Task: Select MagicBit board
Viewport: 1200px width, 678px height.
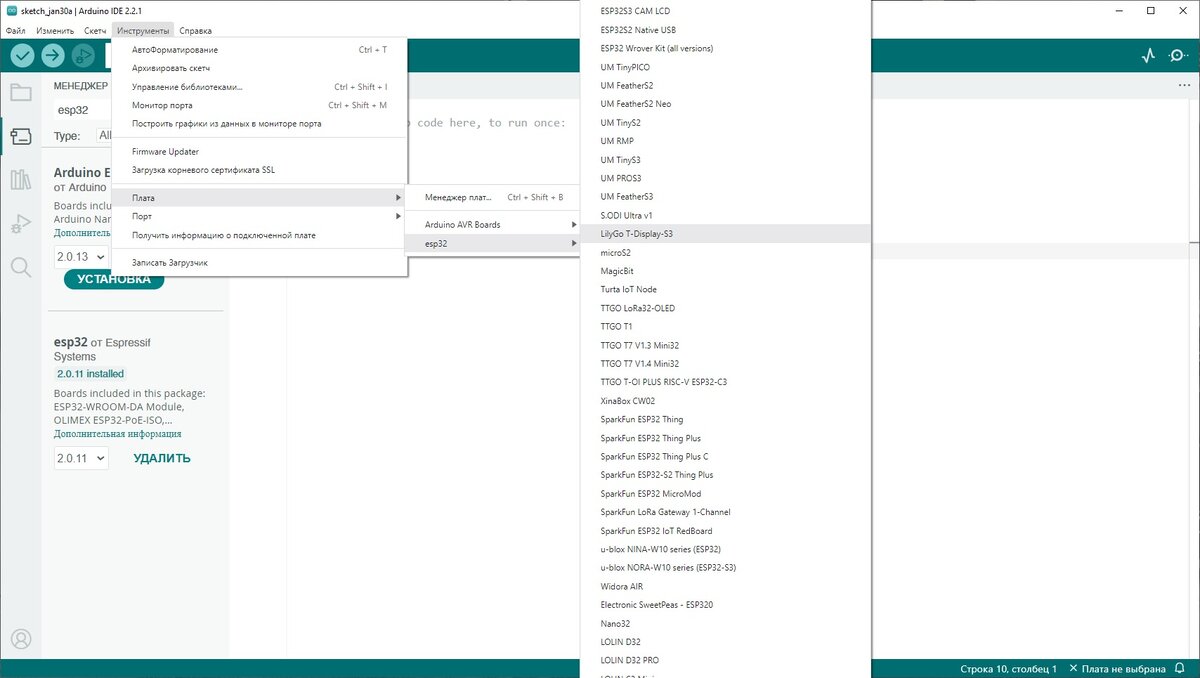Action: pos(725,271)
